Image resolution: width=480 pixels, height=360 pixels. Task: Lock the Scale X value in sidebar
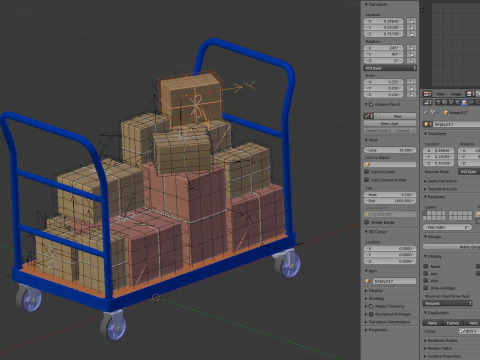click(411, 82)
